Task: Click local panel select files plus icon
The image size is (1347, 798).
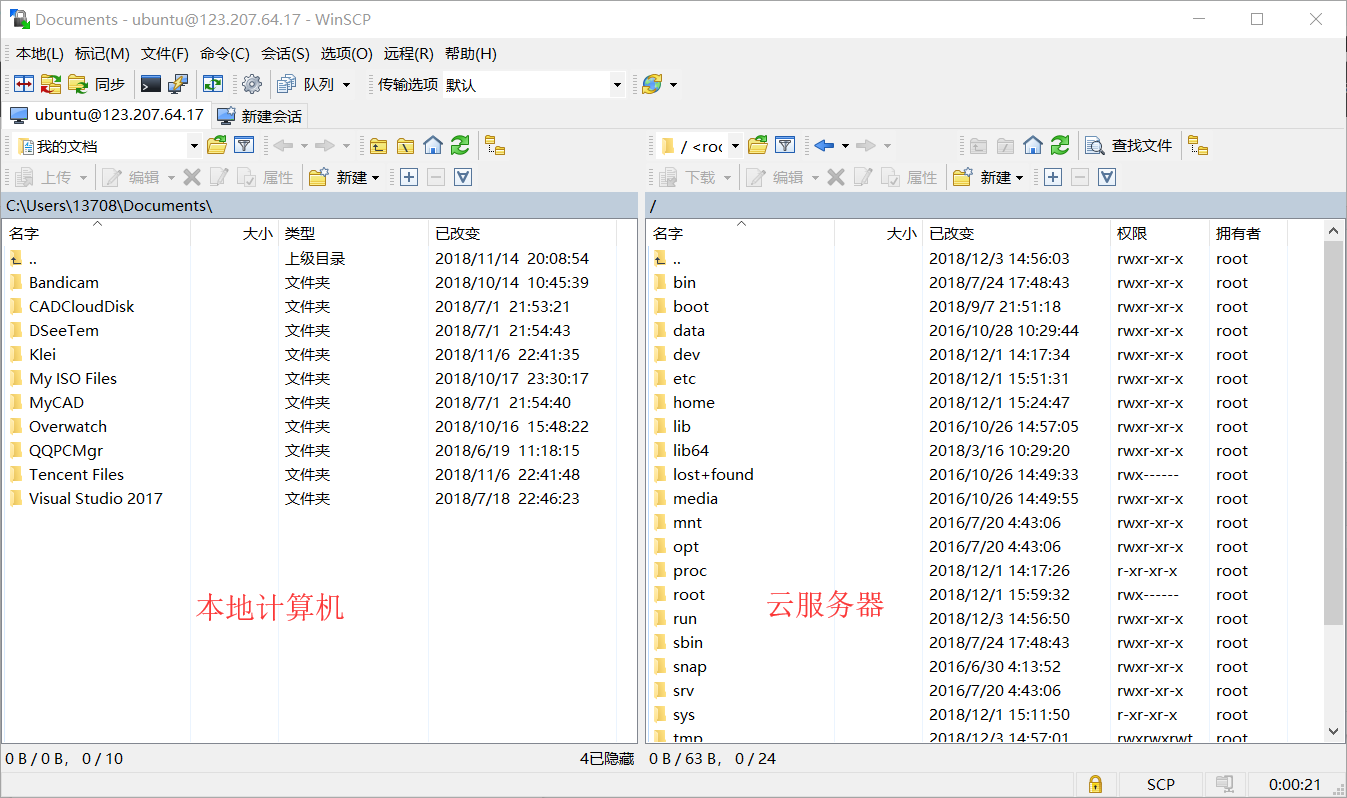Action: (408, 177)
